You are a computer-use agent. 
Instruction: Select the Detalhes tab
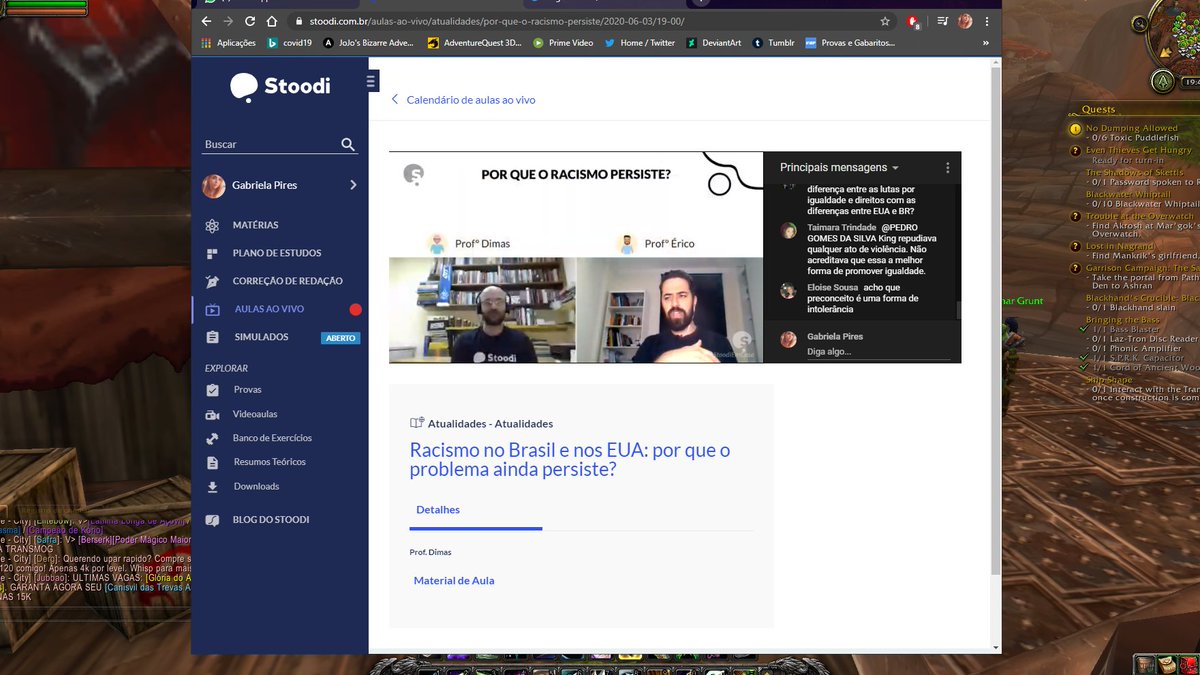[x=438, y=510]
